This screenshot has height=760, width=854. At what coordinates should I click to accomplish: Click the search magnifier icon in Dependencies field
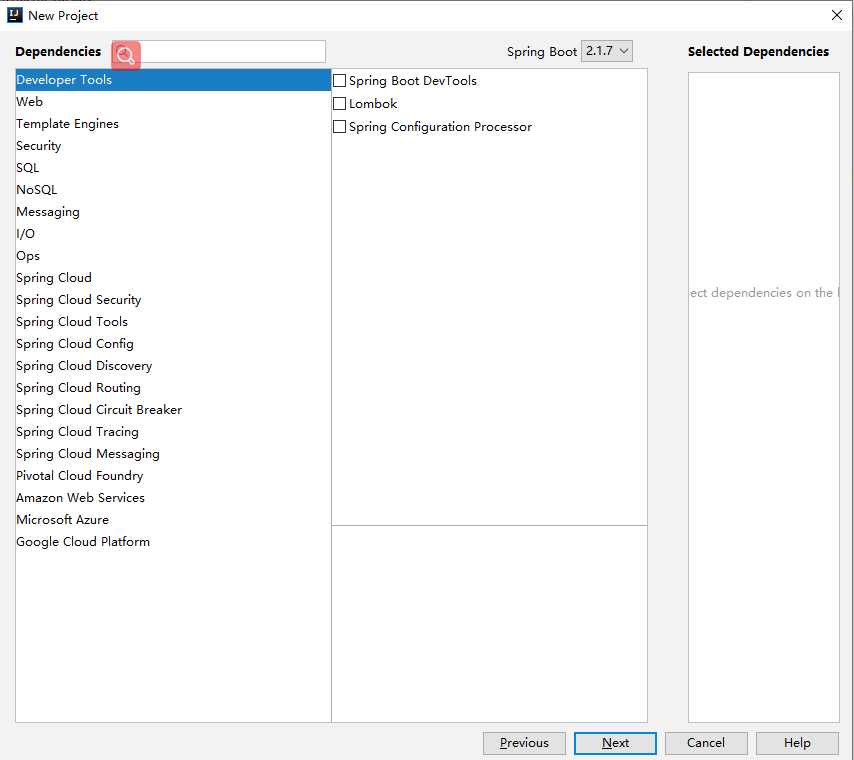[126, 55]
